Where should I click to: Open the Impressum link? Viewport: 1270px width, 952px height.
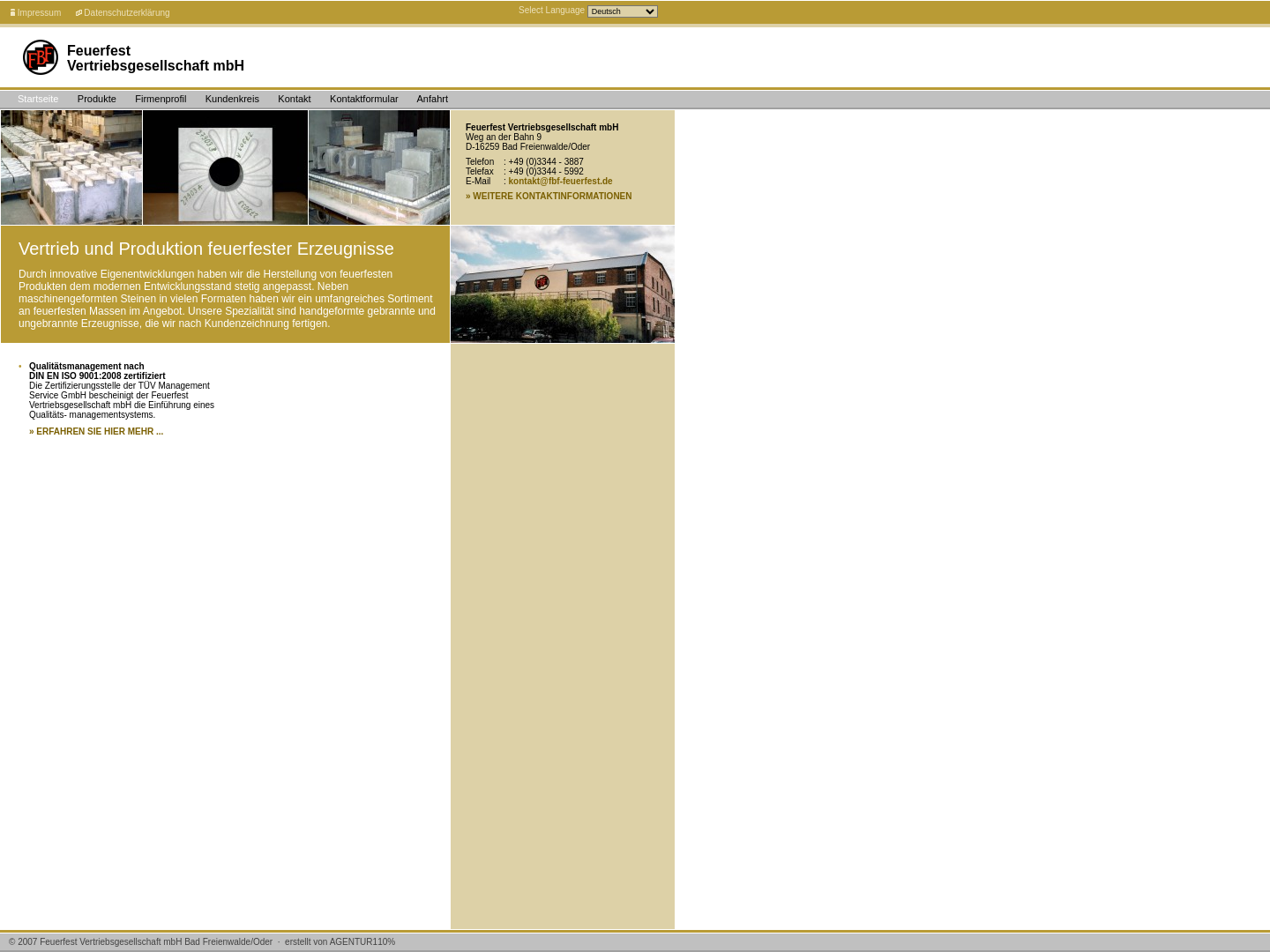point(39,13)
